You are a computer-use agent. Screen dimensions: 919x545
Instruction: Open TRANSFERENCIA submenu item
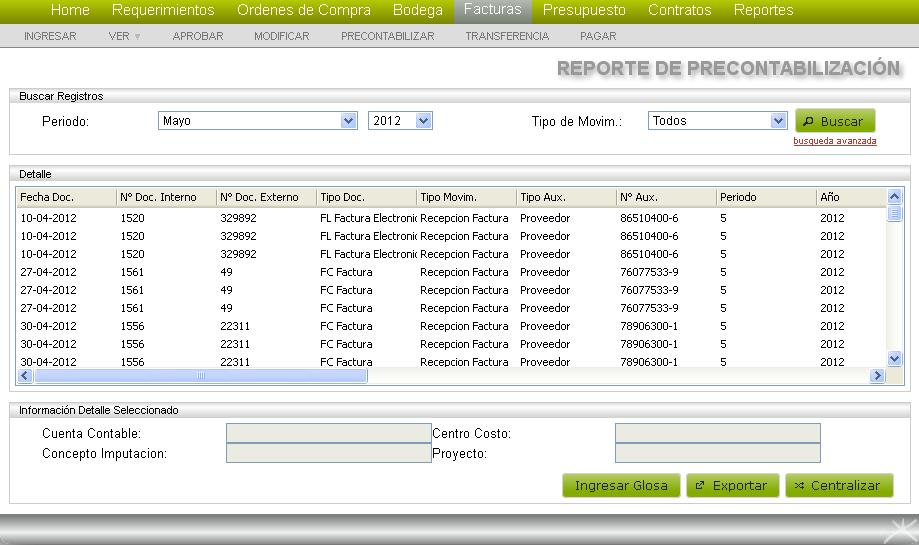pos(507,36)
